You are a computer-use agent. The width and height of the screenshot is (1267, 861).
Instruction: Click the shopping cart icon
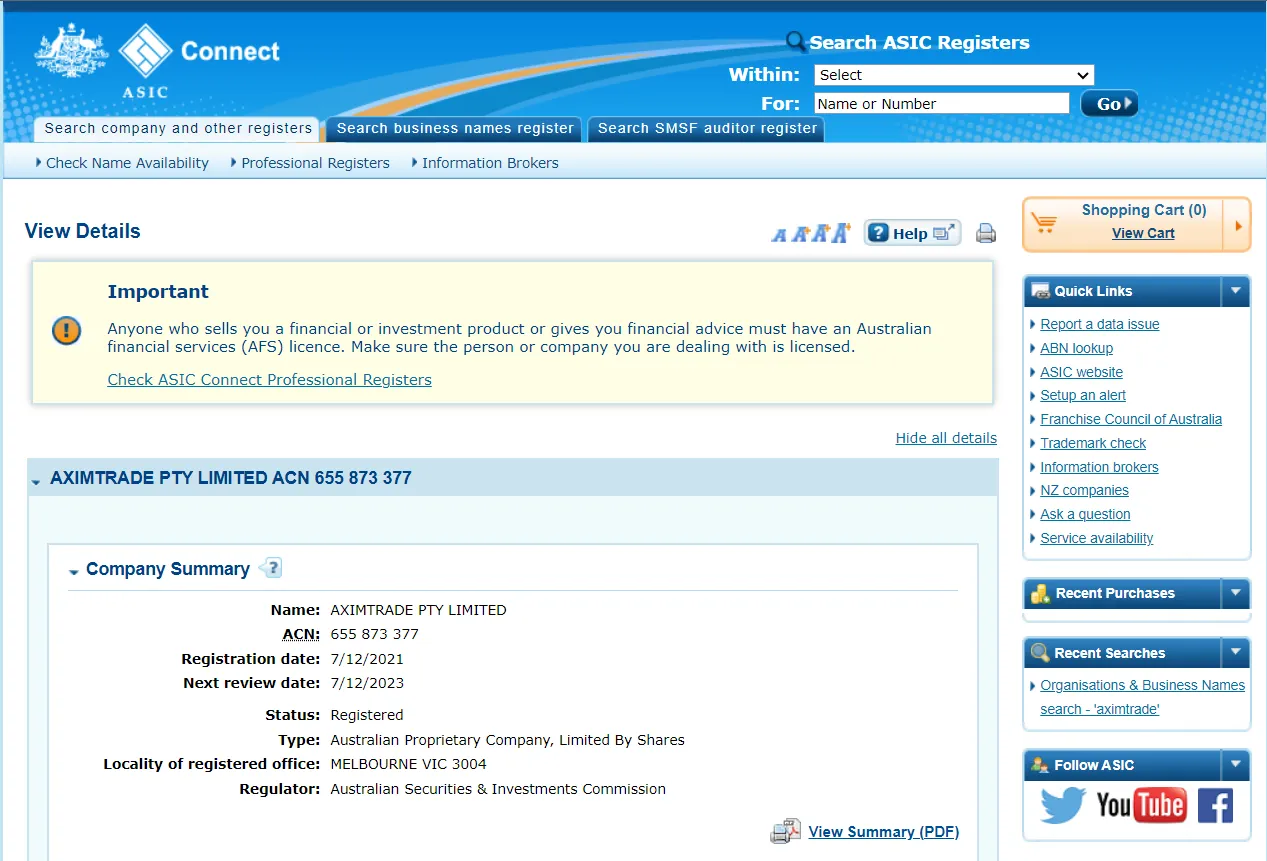[1044, 223]
